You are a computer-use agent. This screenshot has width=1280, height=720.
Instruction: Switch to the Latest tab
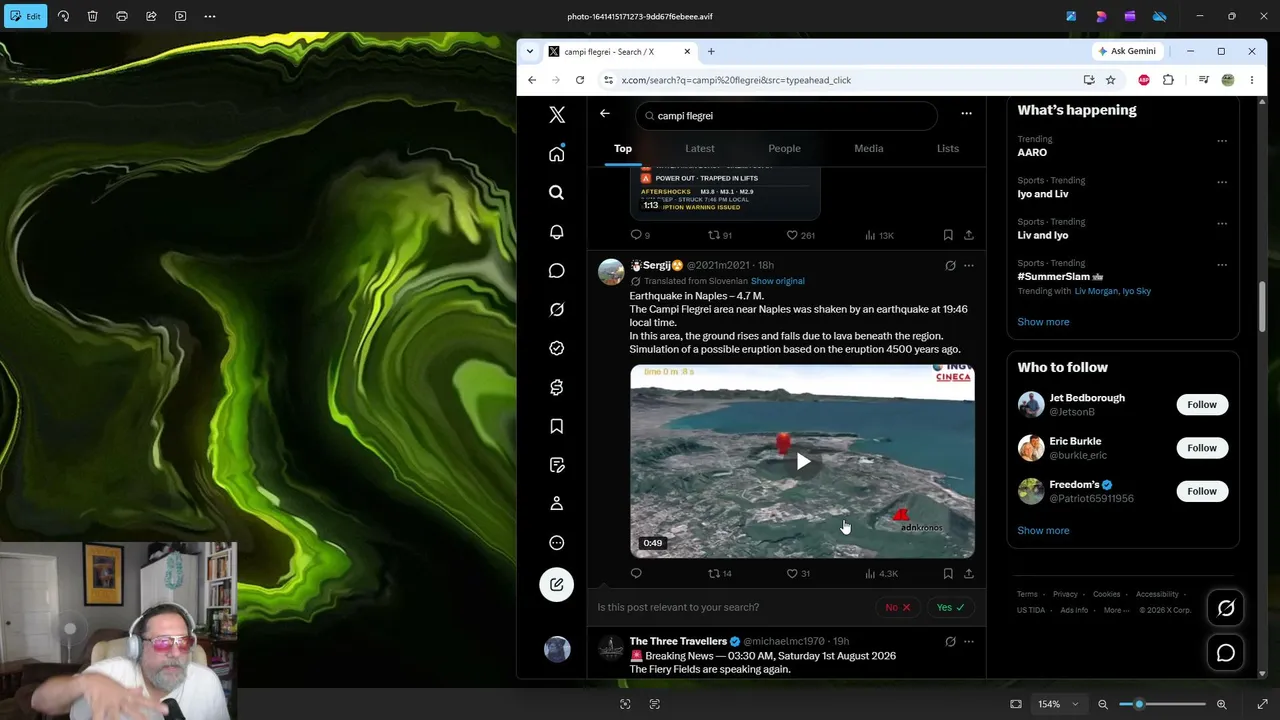pyautogui.click(x=700, y=149)
